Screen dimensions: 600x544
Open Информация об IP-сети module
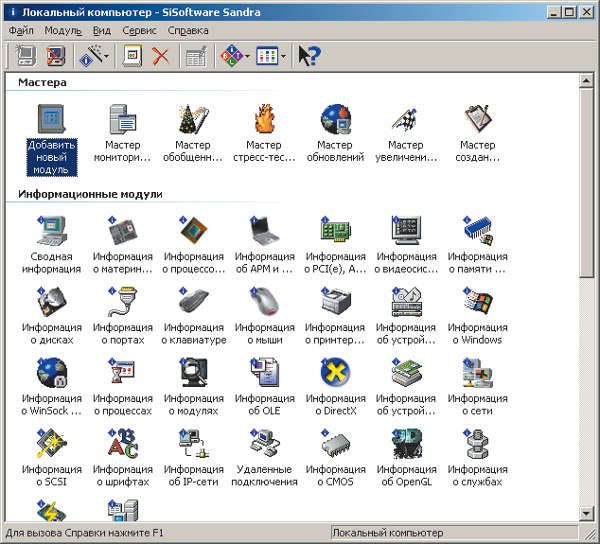pos(193,458)
